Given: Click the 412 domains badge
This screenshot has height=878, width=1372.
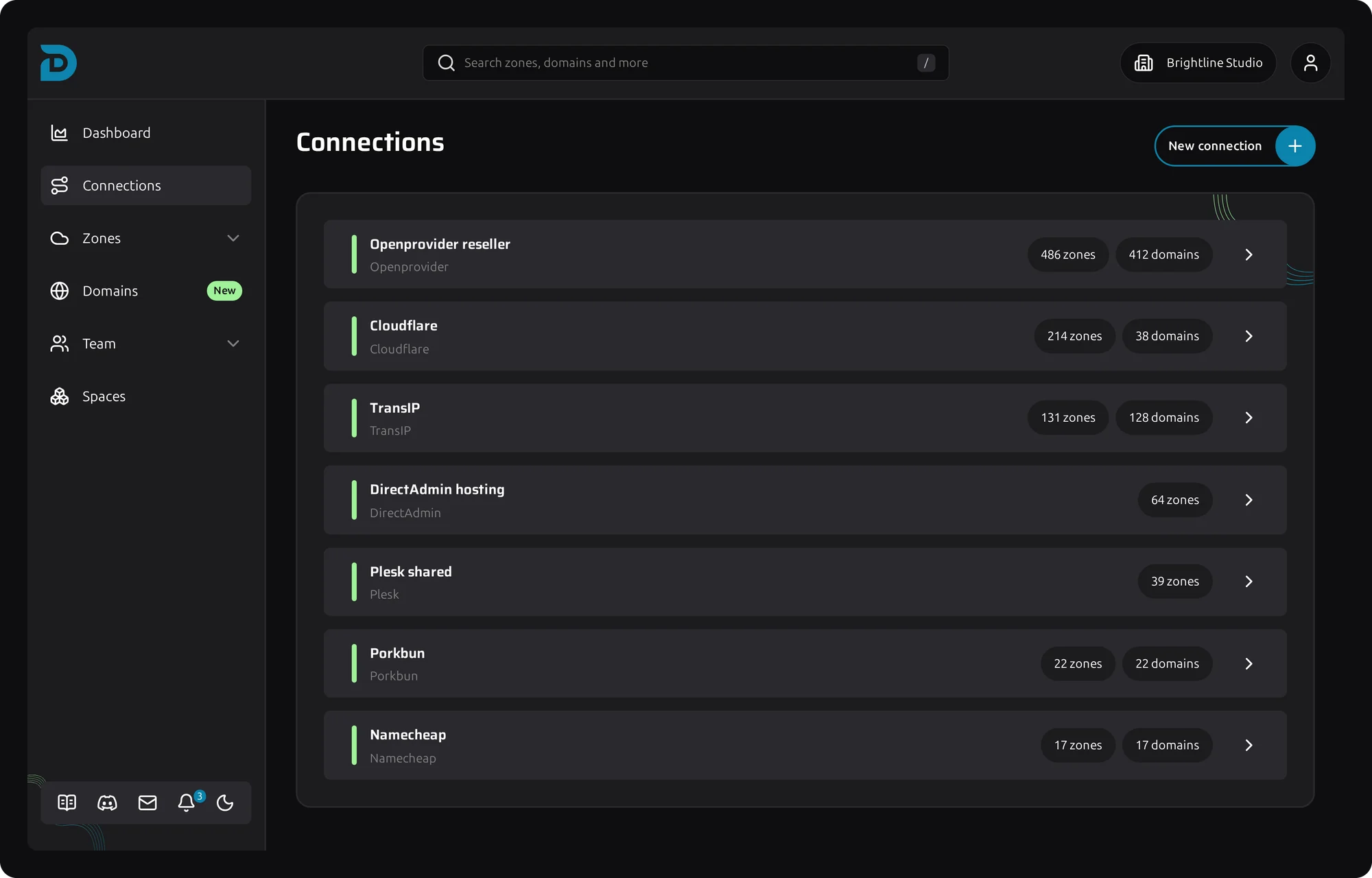Looking at the screenshot, I should [1164, 254].
